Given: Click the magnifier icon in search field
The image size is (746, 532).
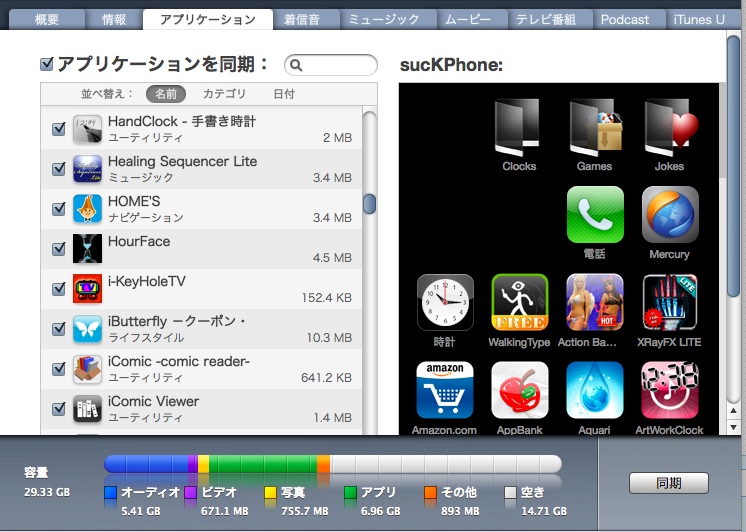Looking at the screenshot, I should [x=296, y=65].
